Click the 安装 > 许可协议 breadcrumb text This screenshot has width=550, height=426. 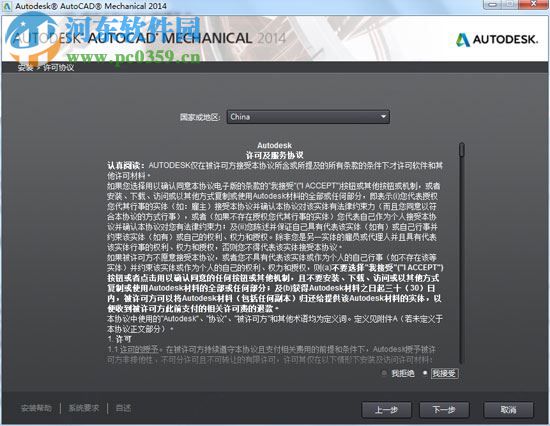pyautogui.click(x=46, y=68)
